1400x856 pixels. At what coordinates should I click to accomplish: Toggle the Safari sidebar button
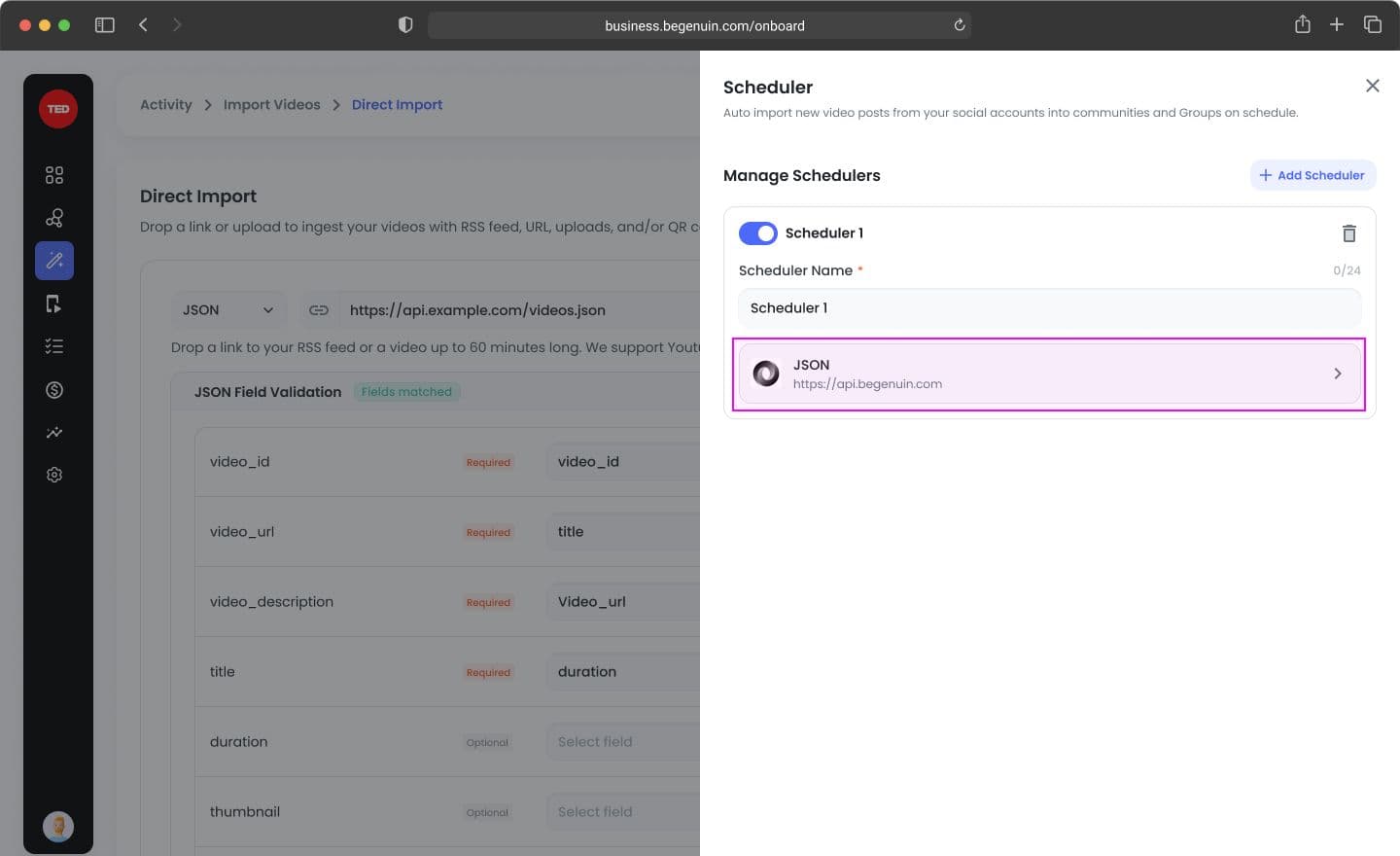[x=104, y=25]
